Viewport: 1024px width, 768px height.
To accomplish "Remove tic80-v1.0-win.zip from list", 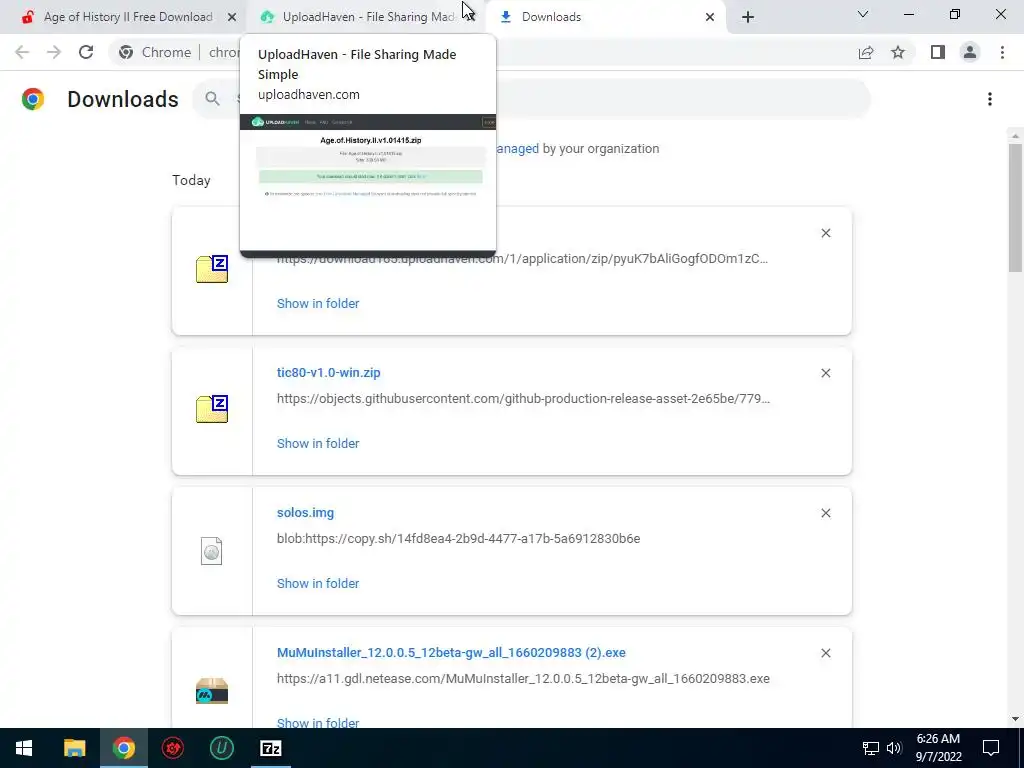I will tap(825, 373).
